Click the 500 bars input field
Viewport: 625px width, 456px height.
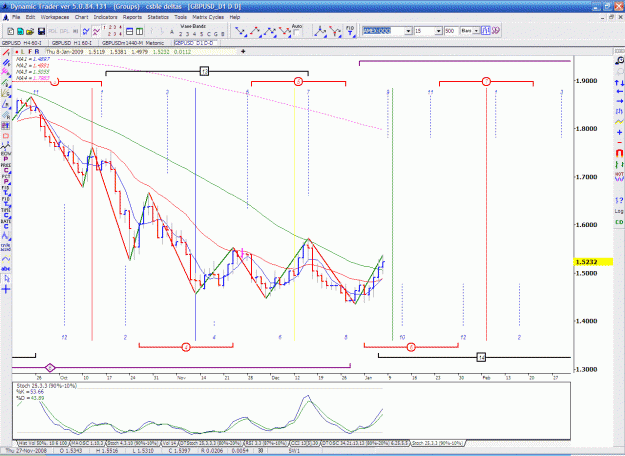pos(451,31)
